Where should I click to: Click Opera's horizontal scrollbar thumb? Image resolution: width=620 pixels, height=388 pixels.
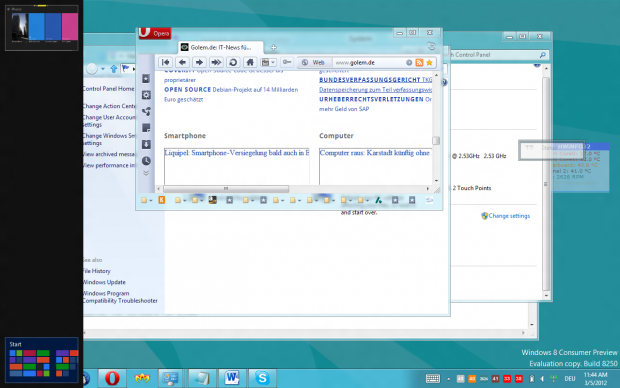226,189
